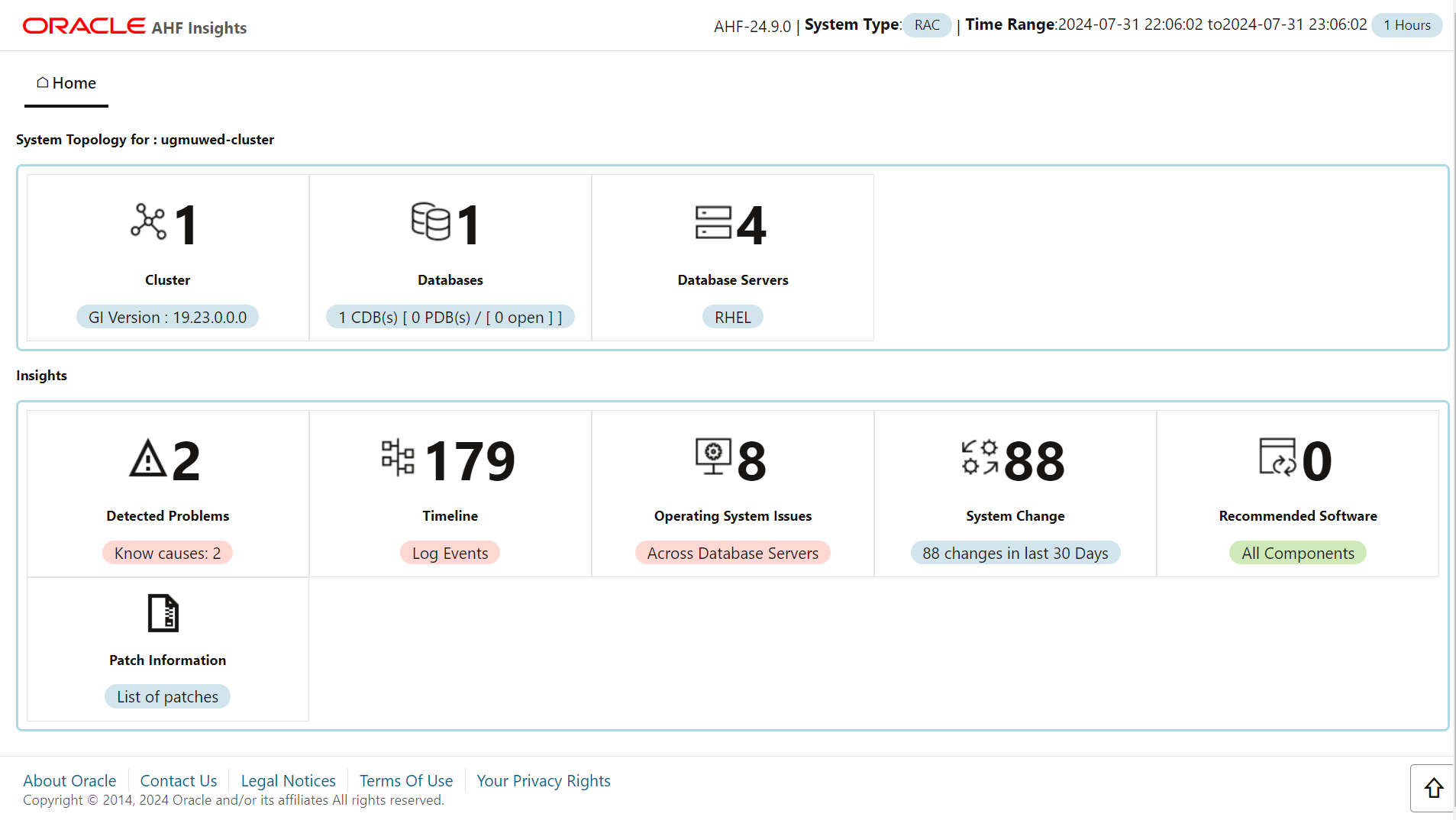Open the List of patches badge
1456x820 pixels.
click(167, 696)
